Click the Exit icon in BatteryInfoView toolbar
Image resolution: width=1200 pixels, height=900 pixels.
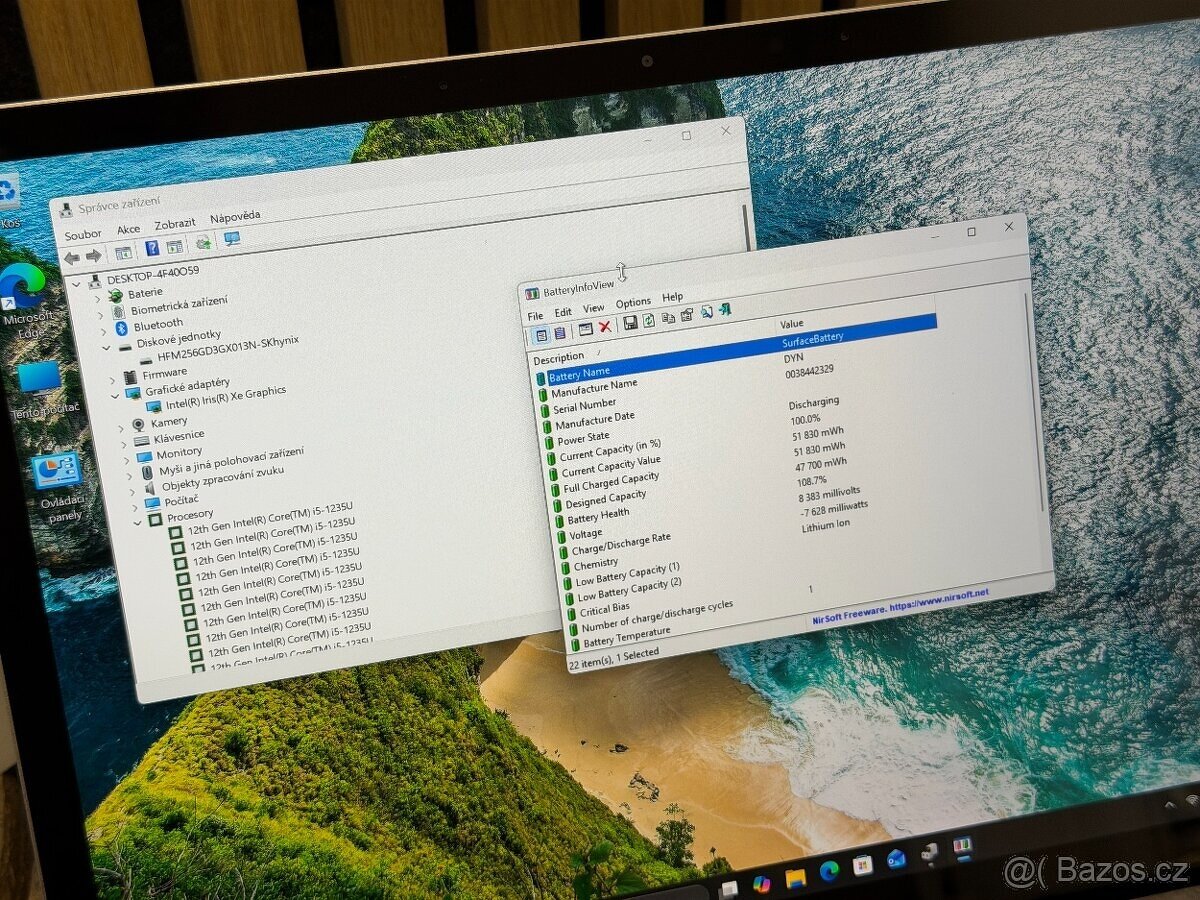[724, 309]
